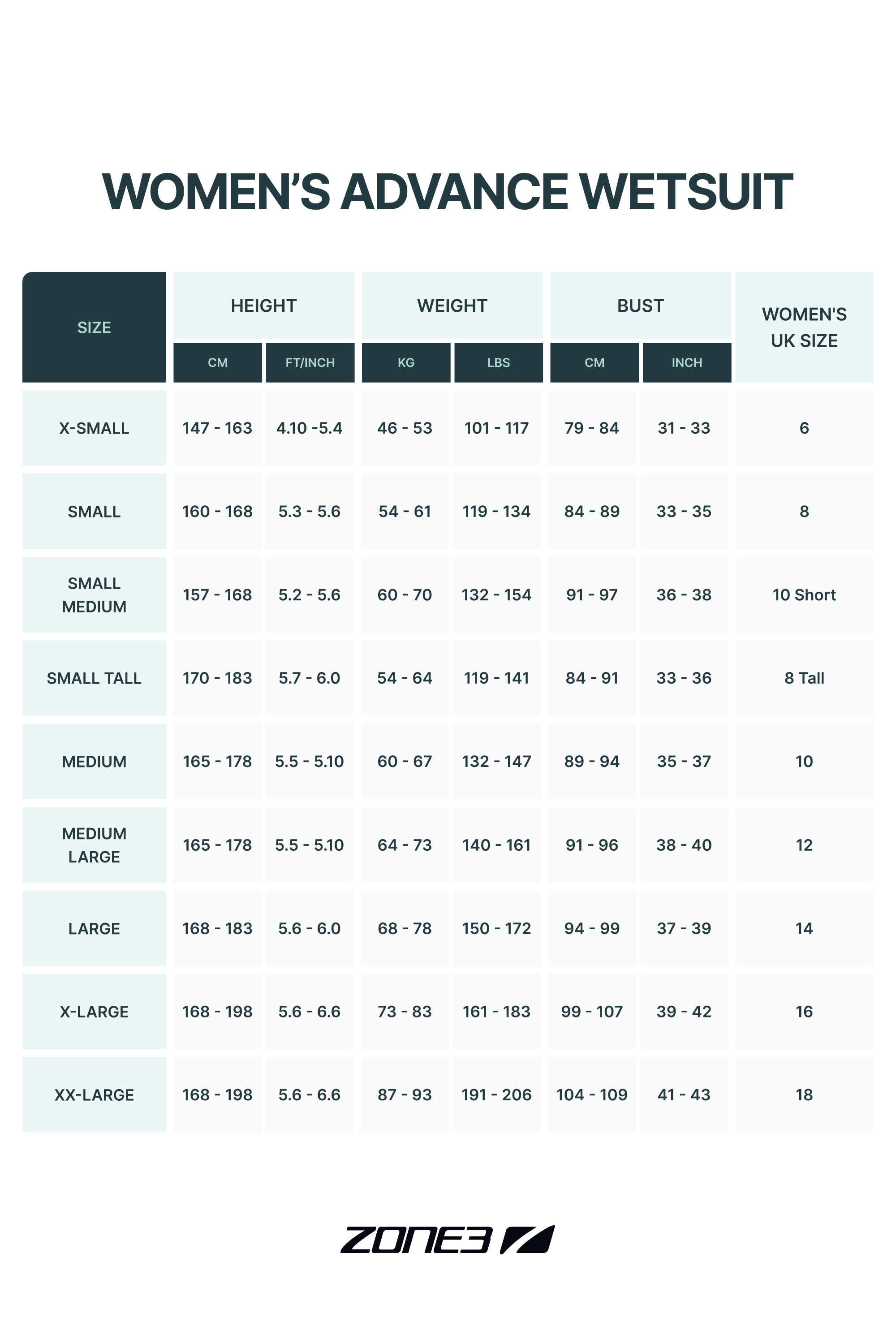Select the X-SMALL size row label
Image resolution: width=896 pixels, height=1344 pixels.
click(94, 428)
